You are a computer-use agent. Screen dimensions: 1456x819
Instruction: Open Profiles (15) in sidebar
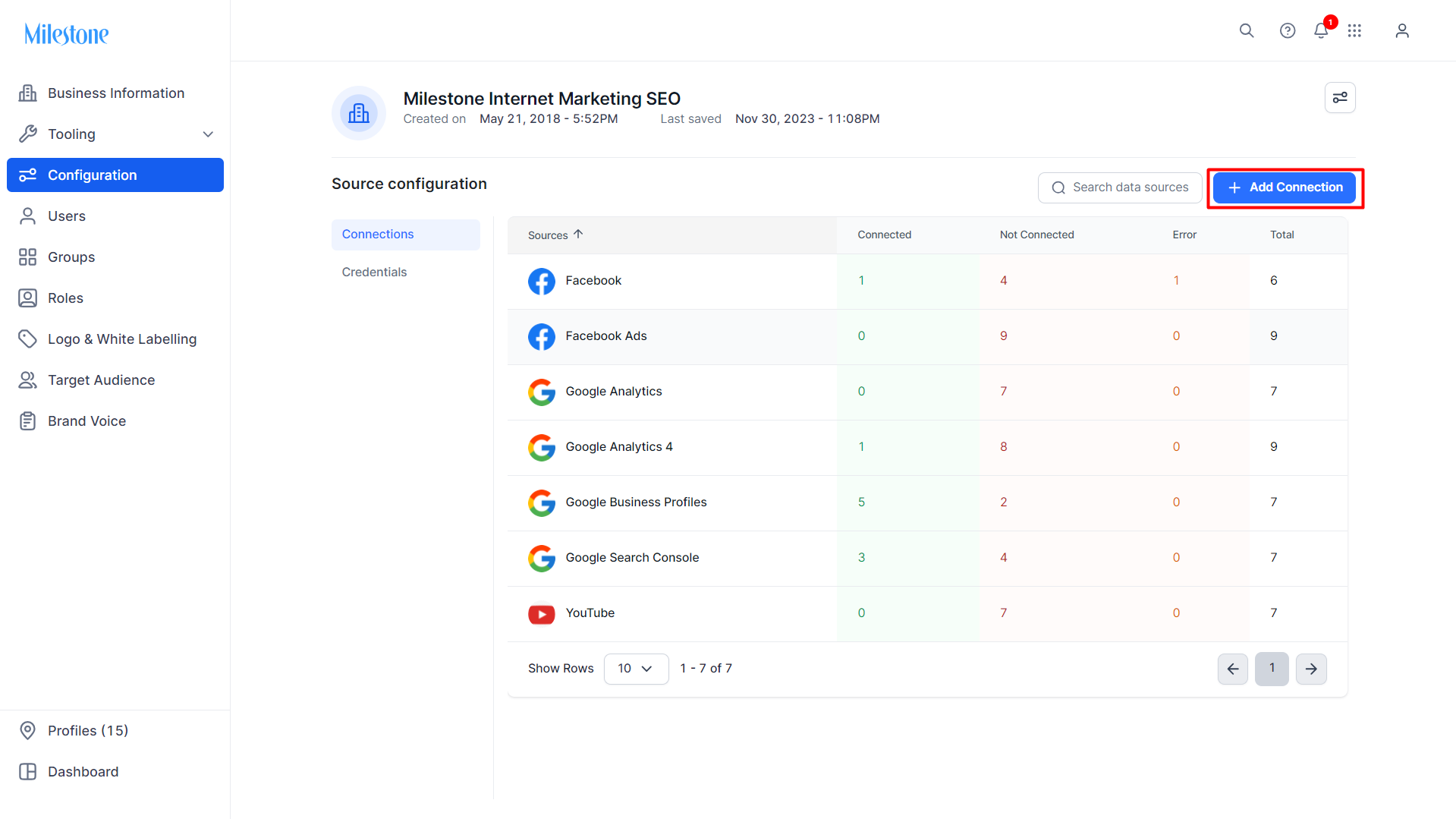click(115, 731)
